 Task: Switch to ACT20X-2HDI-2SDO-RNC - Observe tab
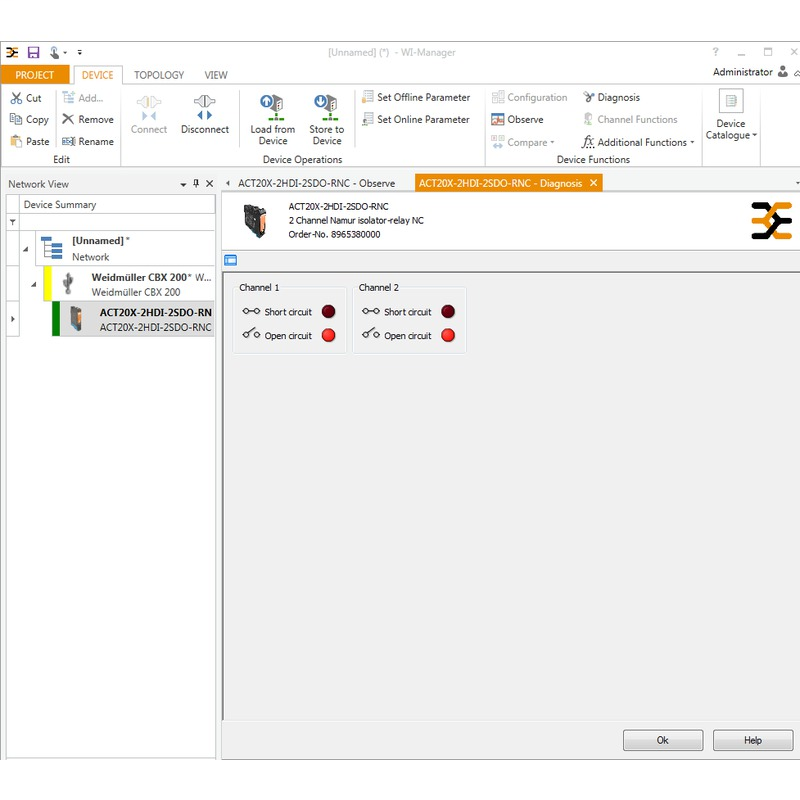[316, 183]
